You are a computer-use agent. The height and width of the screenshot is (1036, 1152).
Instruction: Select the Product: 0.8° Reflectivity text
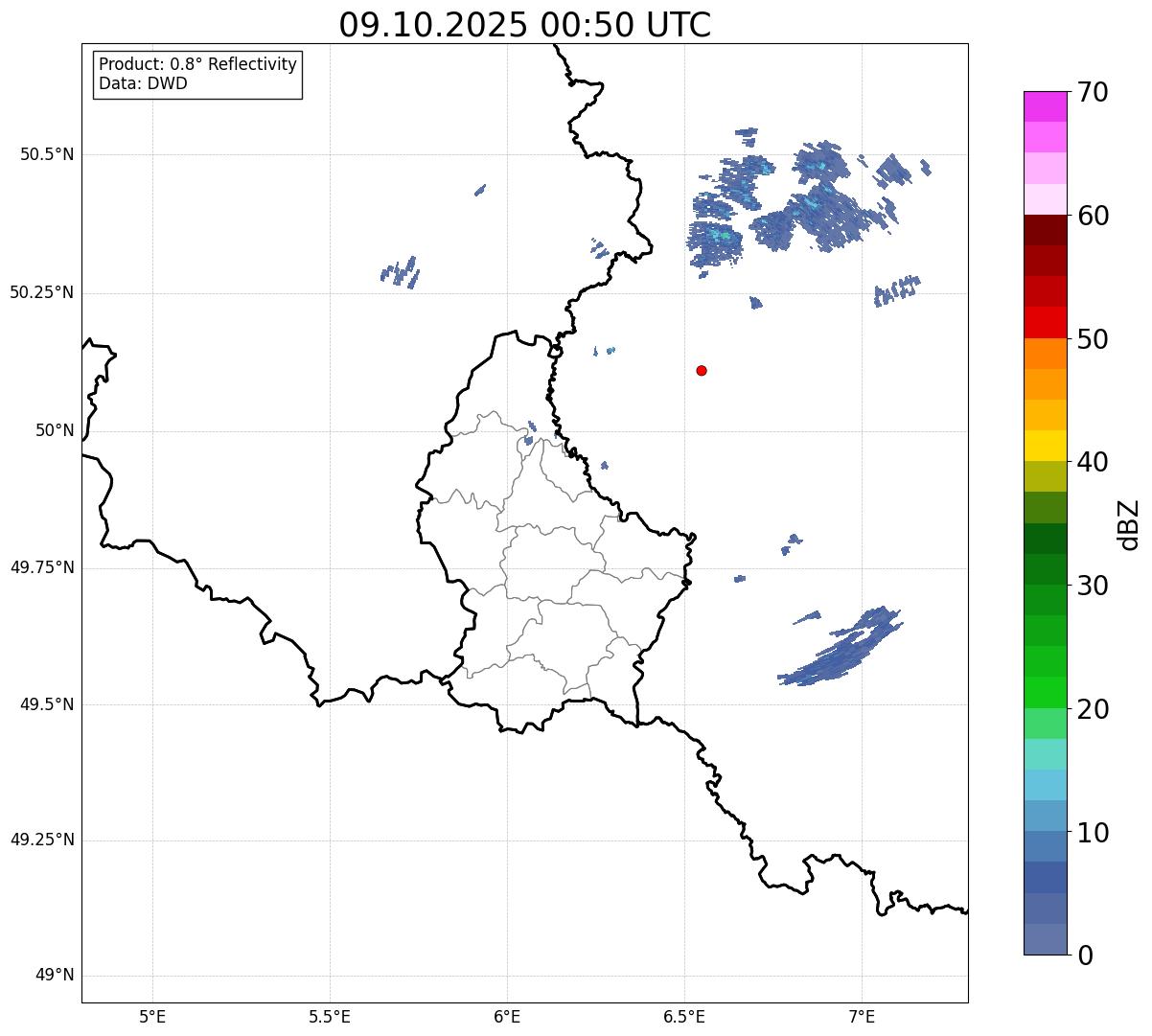click(x=198, y=64)
